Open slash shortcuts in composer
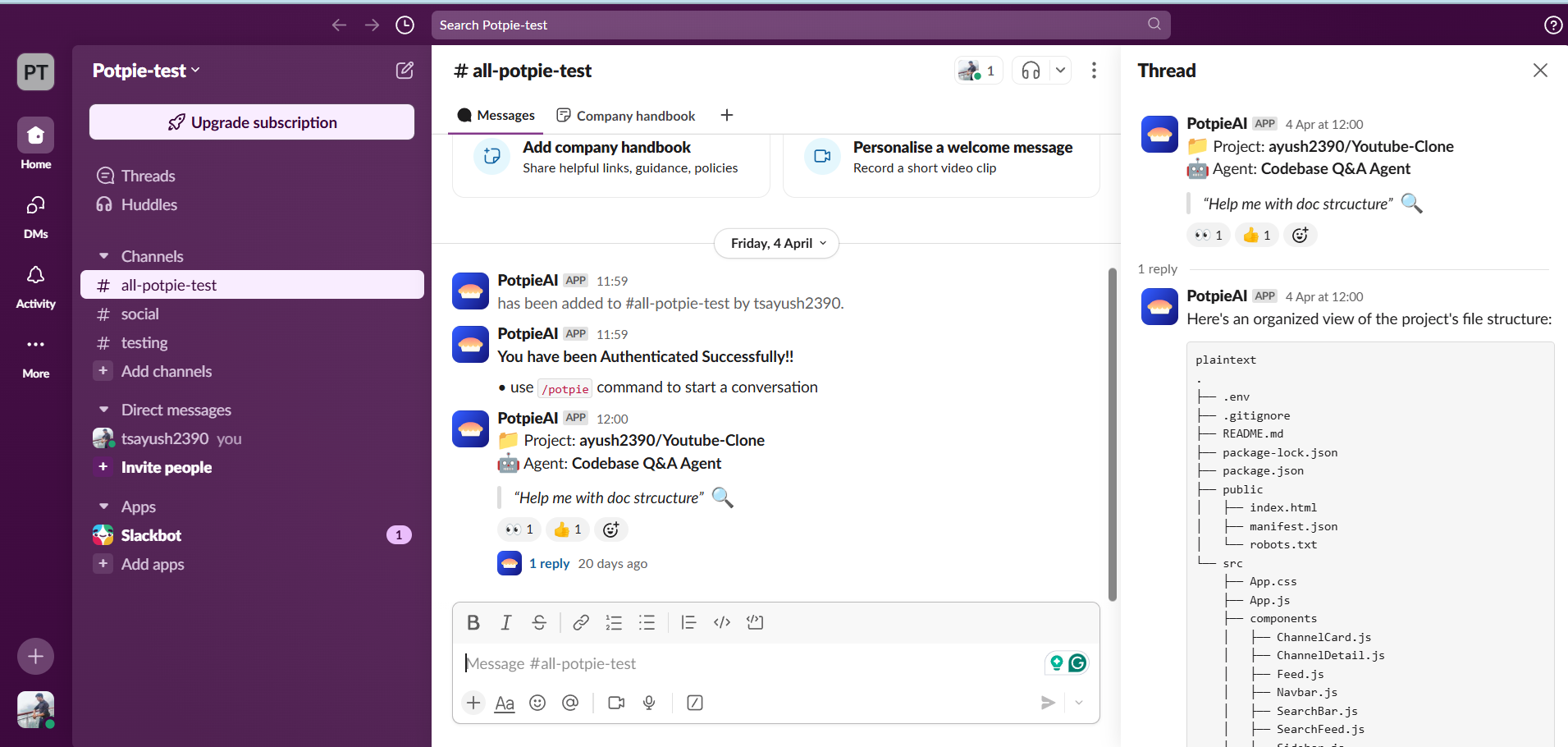Viewport: 1568px width, 747px height. coord(695,703)
